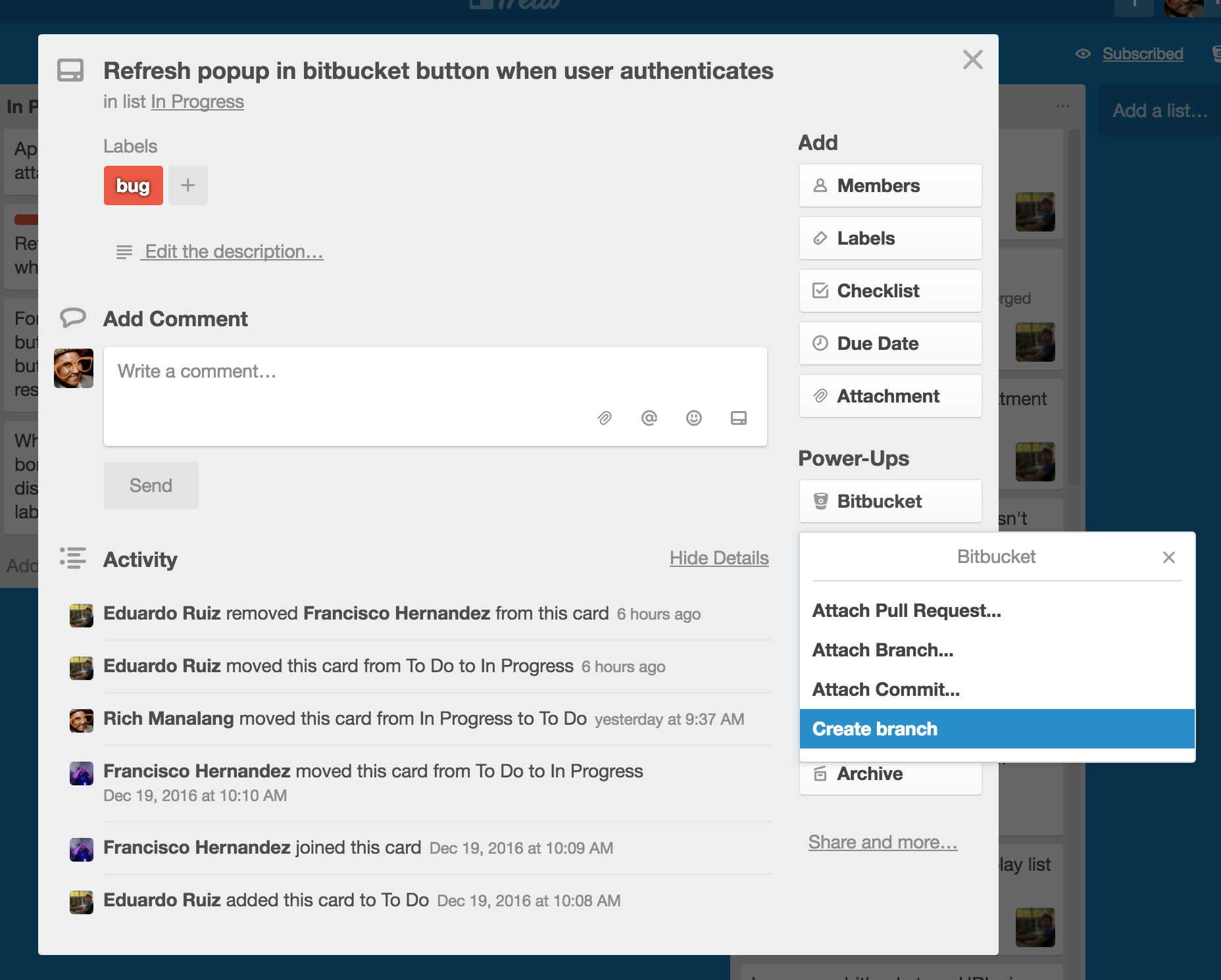
Task: Toggle watching via the eye icon near Subscribed
Action: pyautogui.click(x=1084, y=54)
